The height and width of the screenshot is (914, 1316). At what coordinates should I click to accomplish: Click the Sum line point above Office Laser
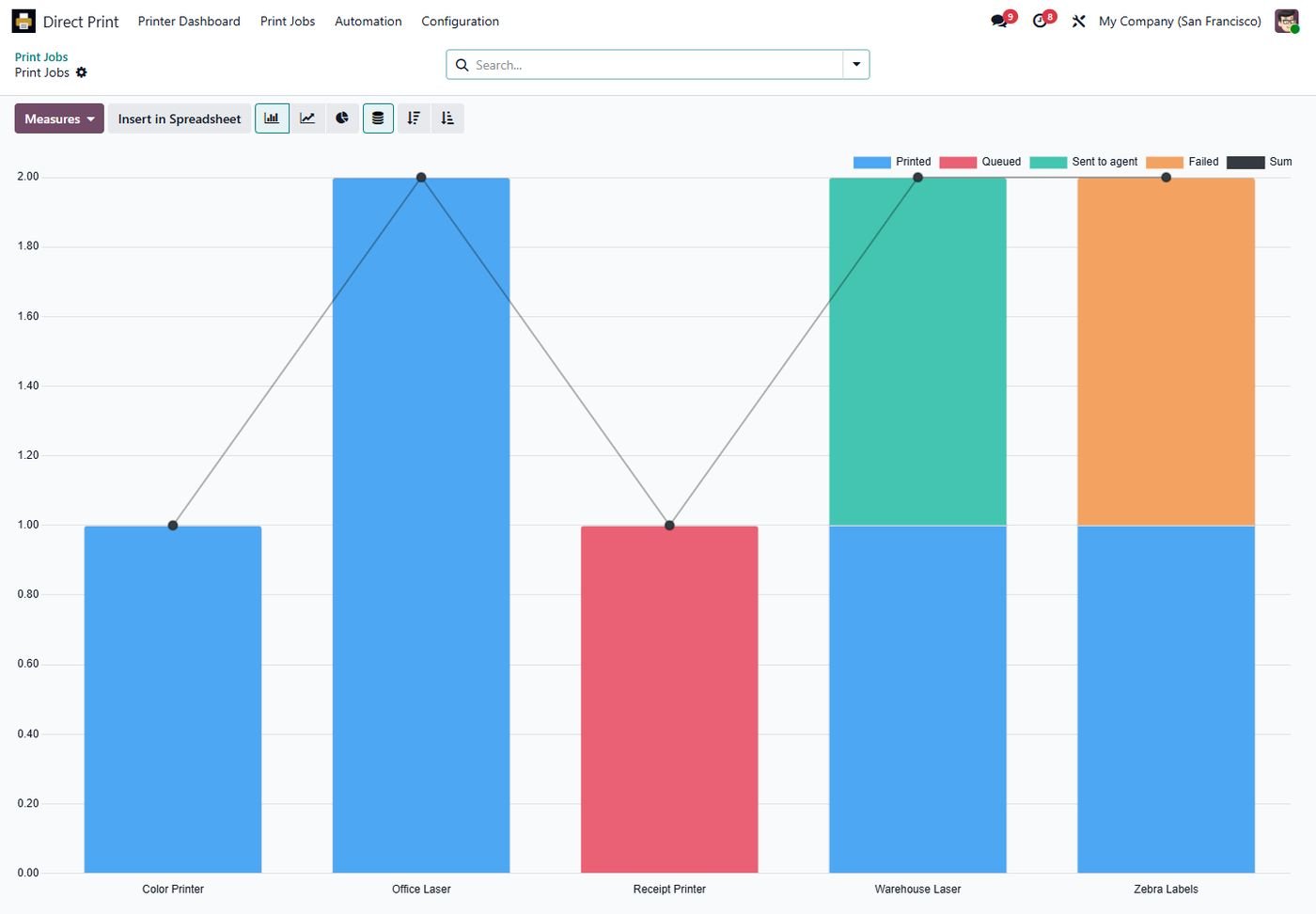click(421, 178)
